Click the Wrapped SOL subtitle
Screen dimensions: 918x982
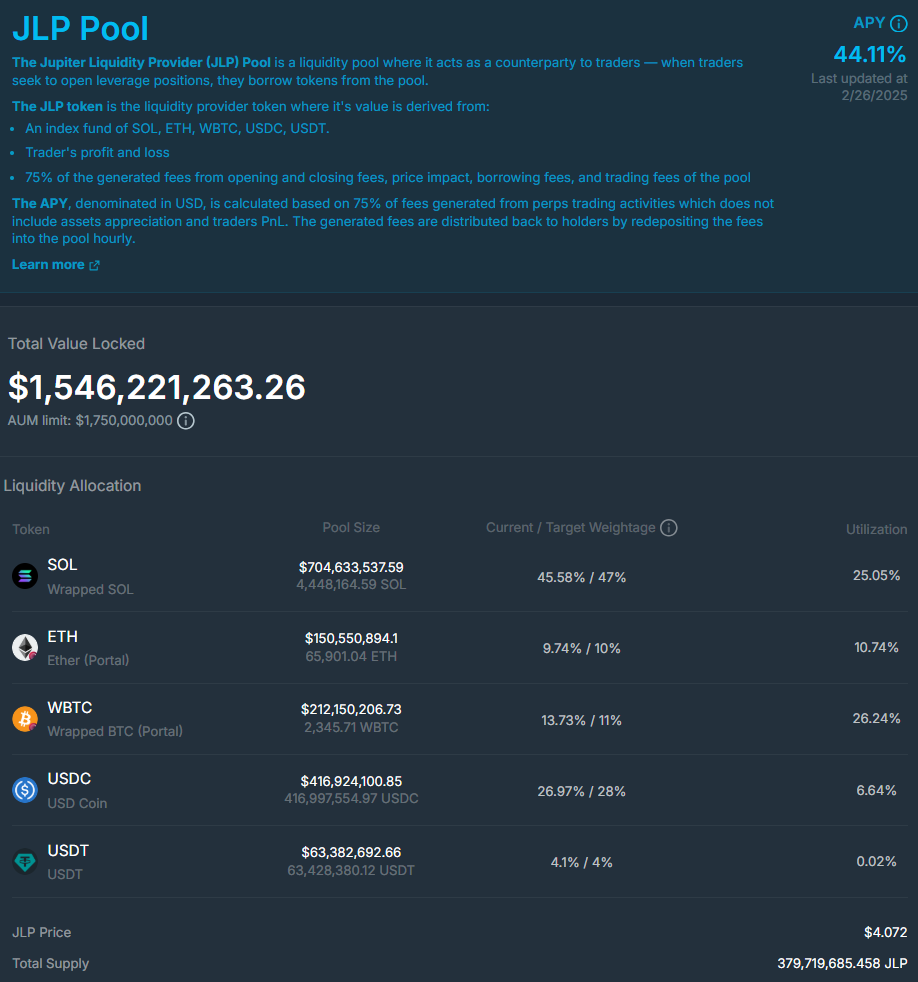tap(90, 590)
